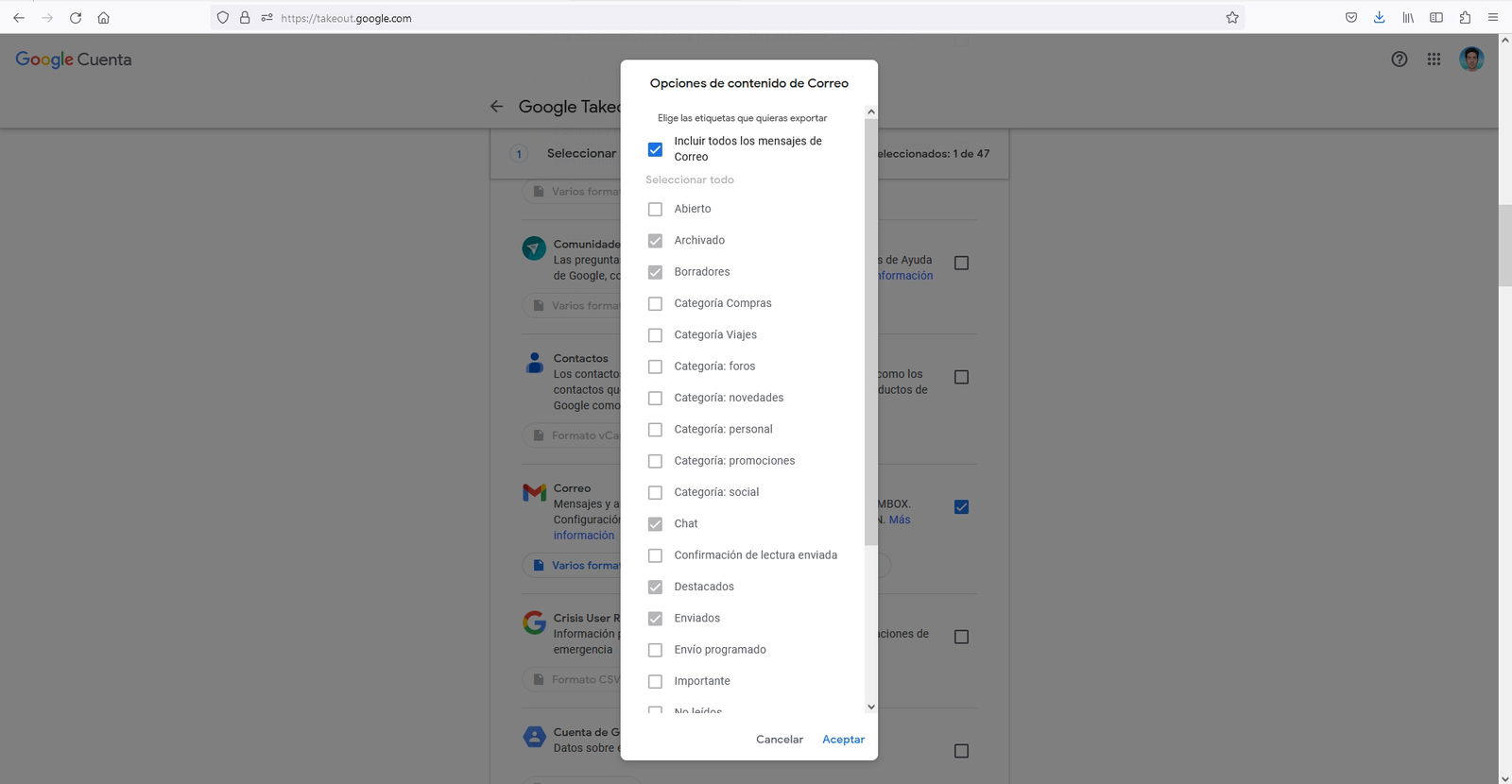Screen dimensions: 1512x784
Task: Click the browser back arrow
Action: pos(19,17)
